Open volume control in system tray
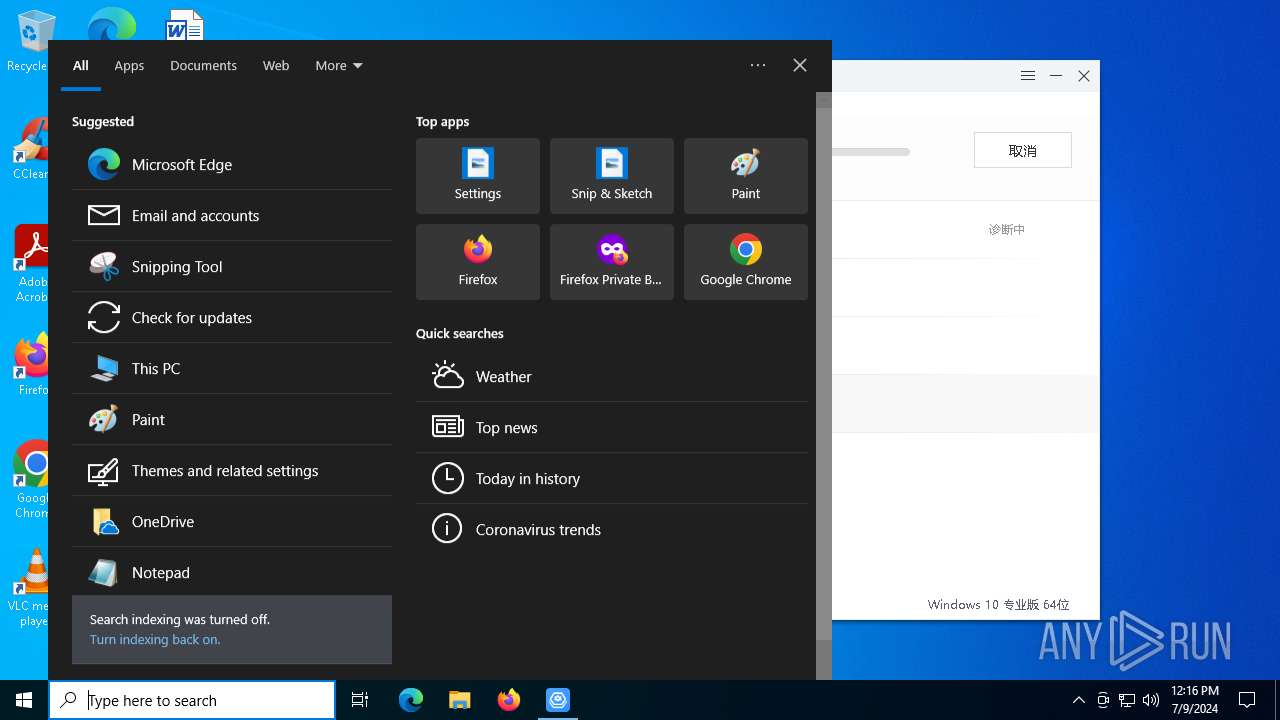 (1151, 700)
